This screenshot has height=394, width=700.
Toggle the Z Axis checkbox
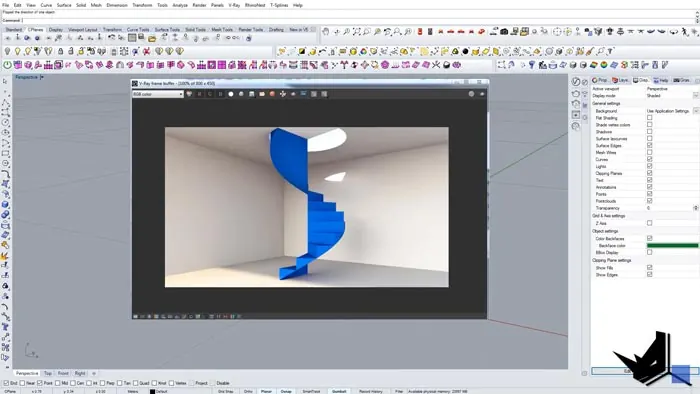point(650,223)
